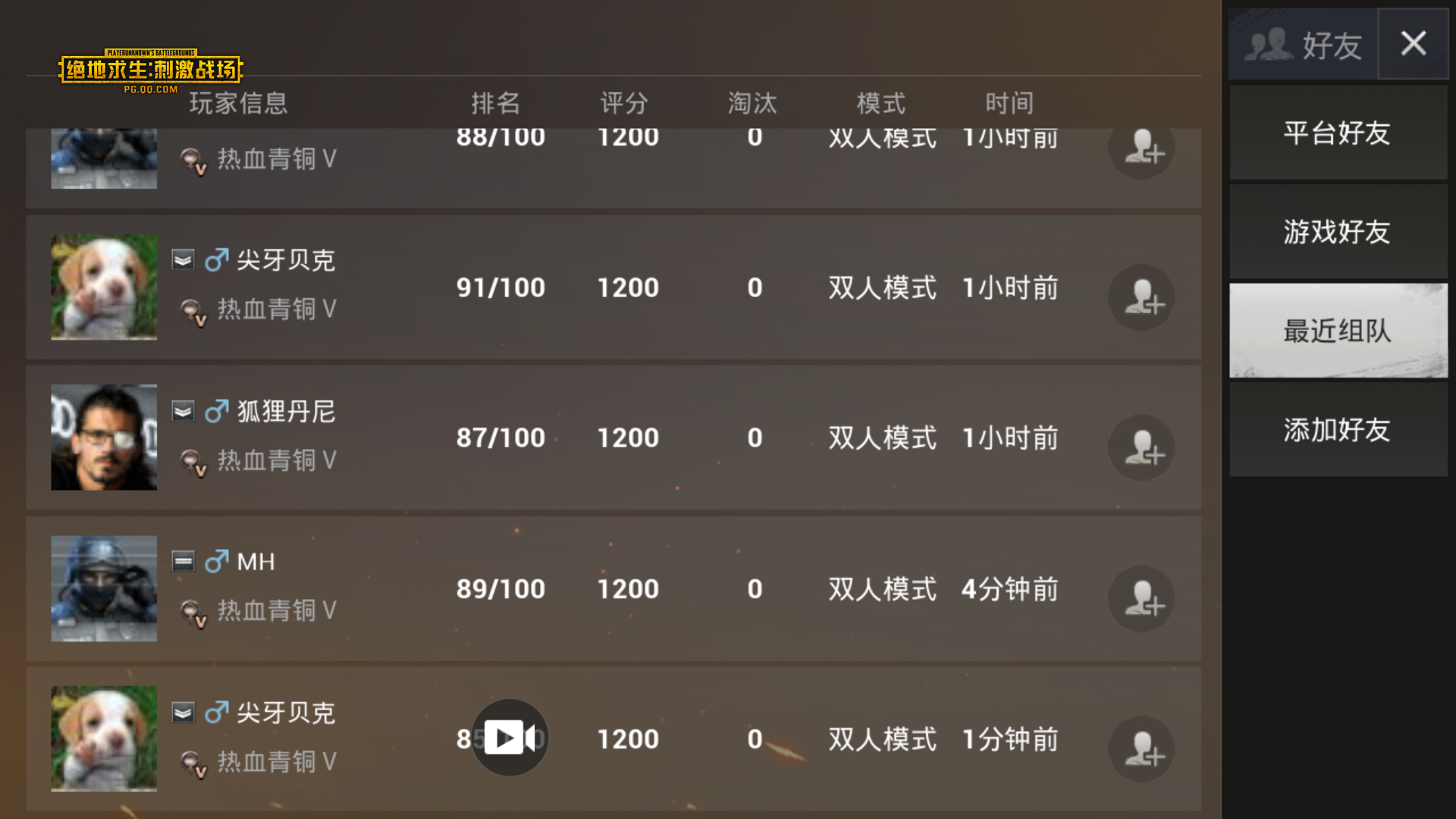Open MH's helmeted soldier avatar
Viewport: 1456px width, 819px height.
coord(104,588)
